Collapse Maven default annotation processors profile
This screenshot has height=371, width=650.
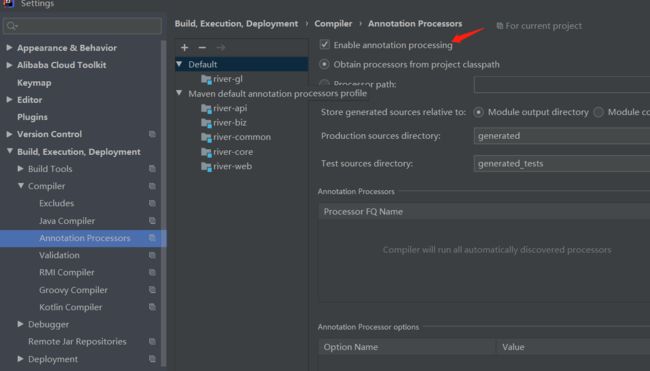tap(179, 93)
